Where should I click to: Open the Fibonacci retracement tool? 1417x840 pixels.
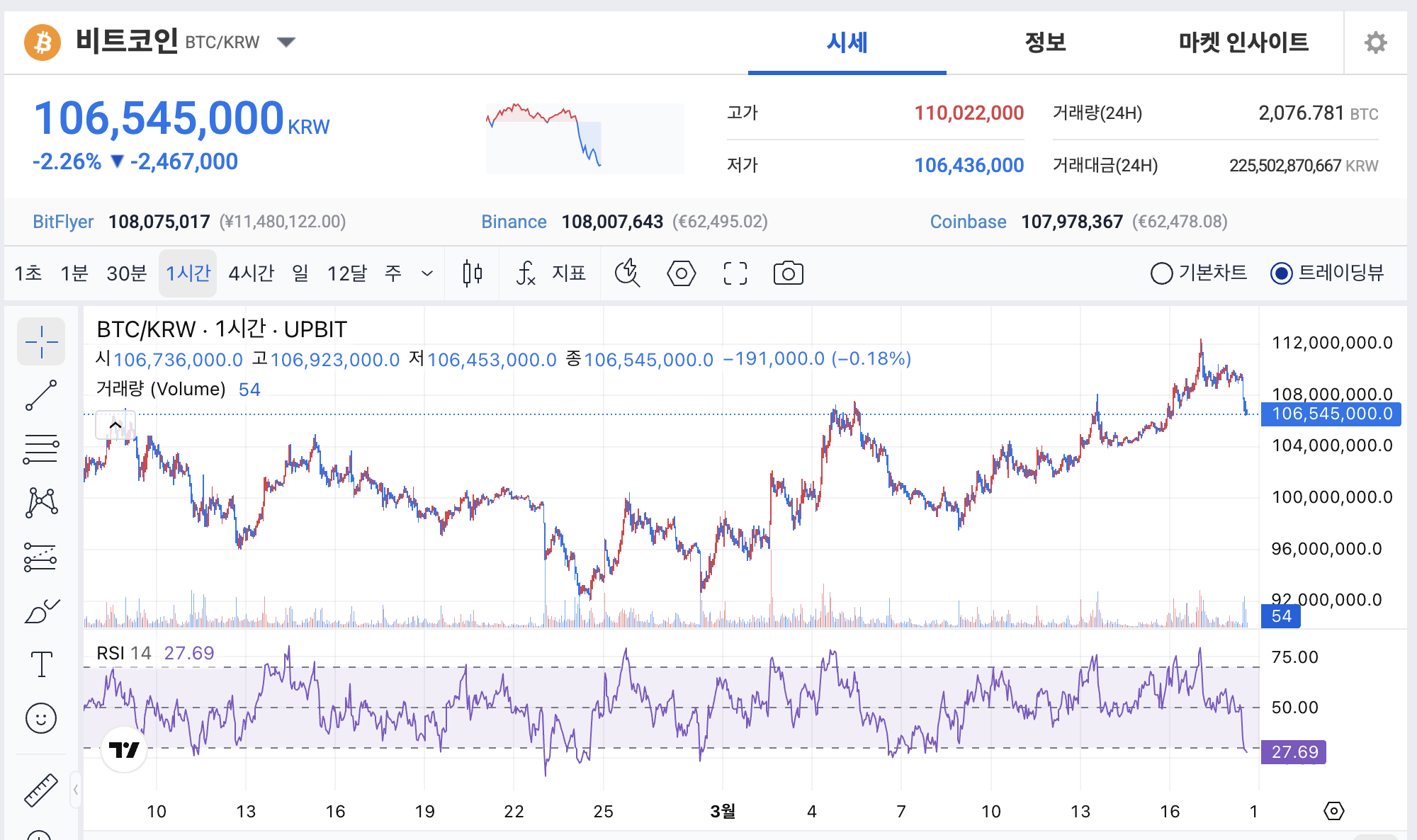(41, 449)
